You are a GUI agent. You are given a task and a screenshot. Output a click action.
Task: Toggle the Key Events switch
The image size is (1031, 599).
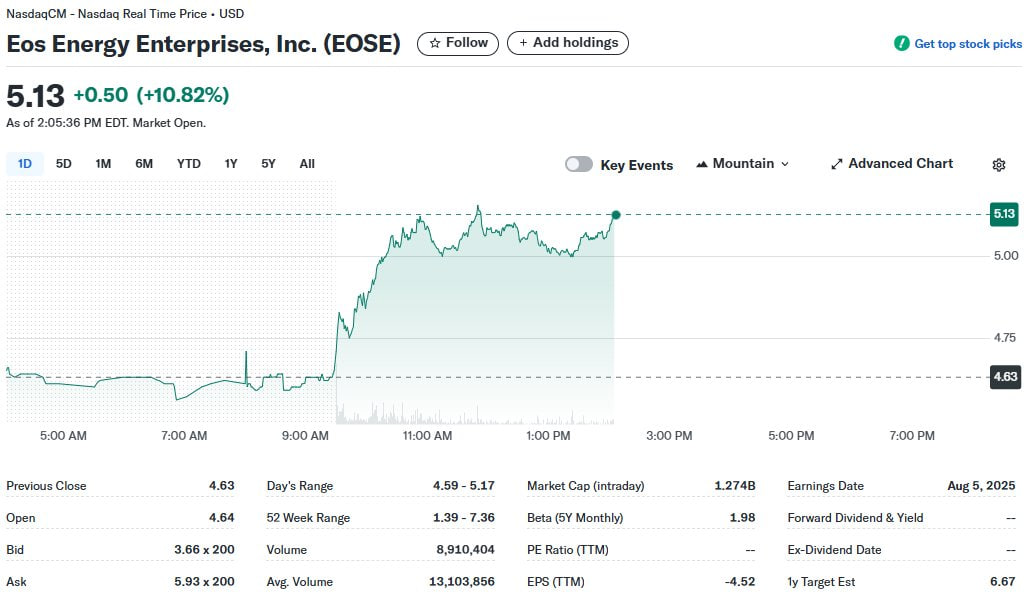point(579,164)
